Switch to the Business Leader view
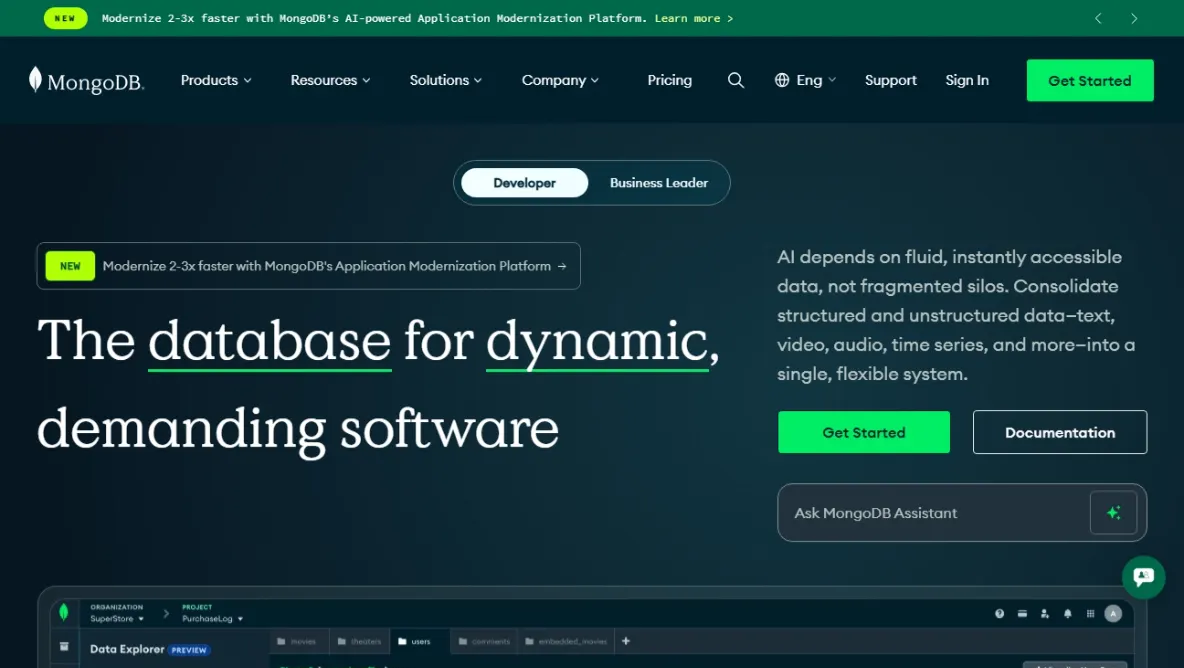This screenshot has width=1184, height=668. click(x=658, y=183)
